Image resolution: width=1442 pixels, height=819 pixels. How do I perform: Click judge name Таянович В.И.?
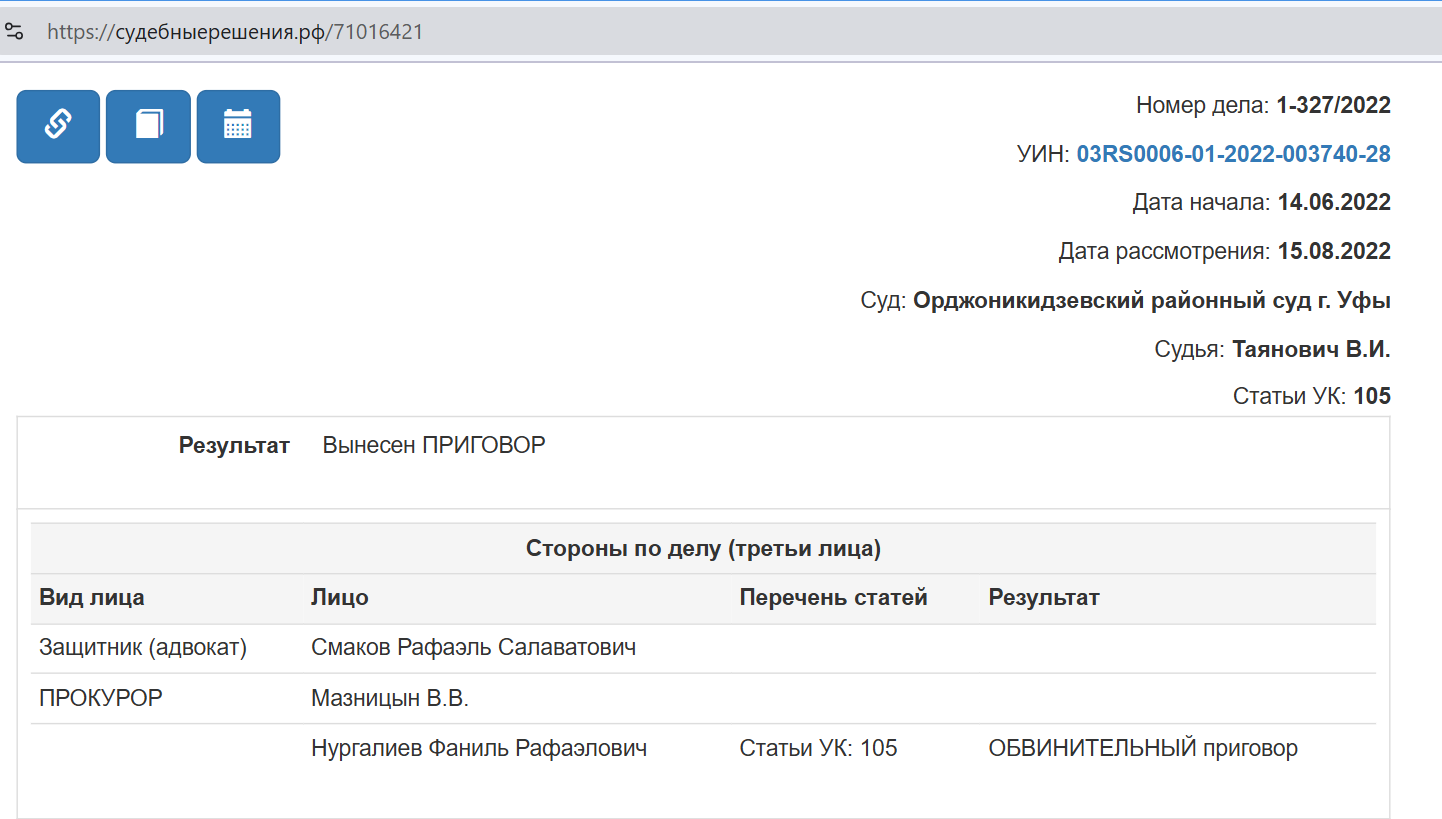pyautogui.click(x=1311, y=349)
